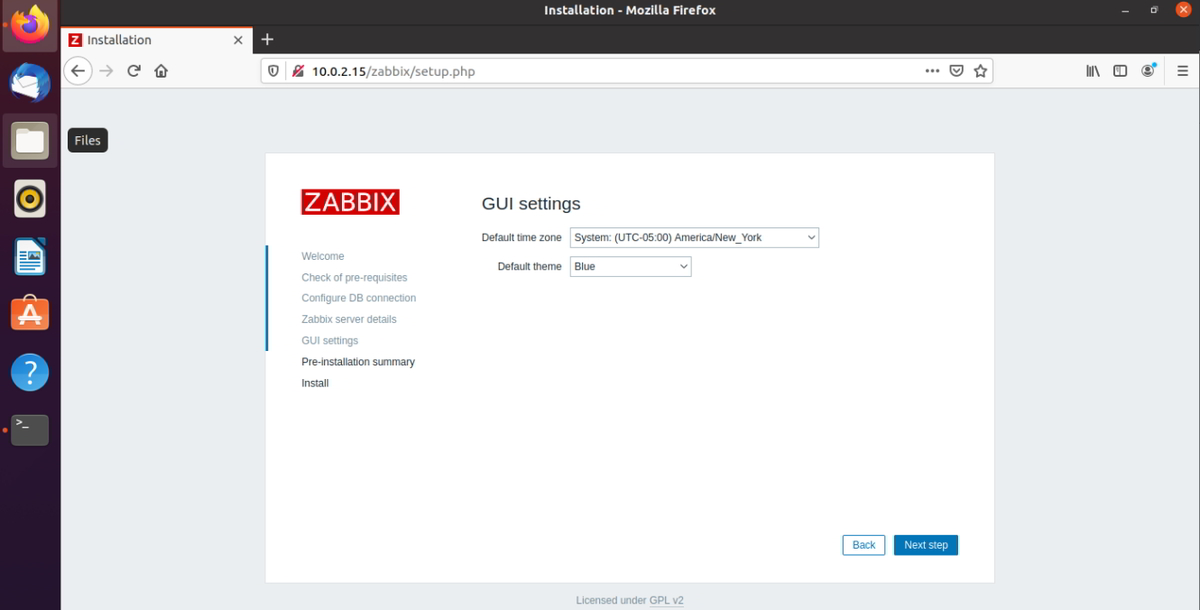Click the Firefox home icon
The width and height of the screenshot is (1200, 610).
pyautogui.click(x=160, y=70)
